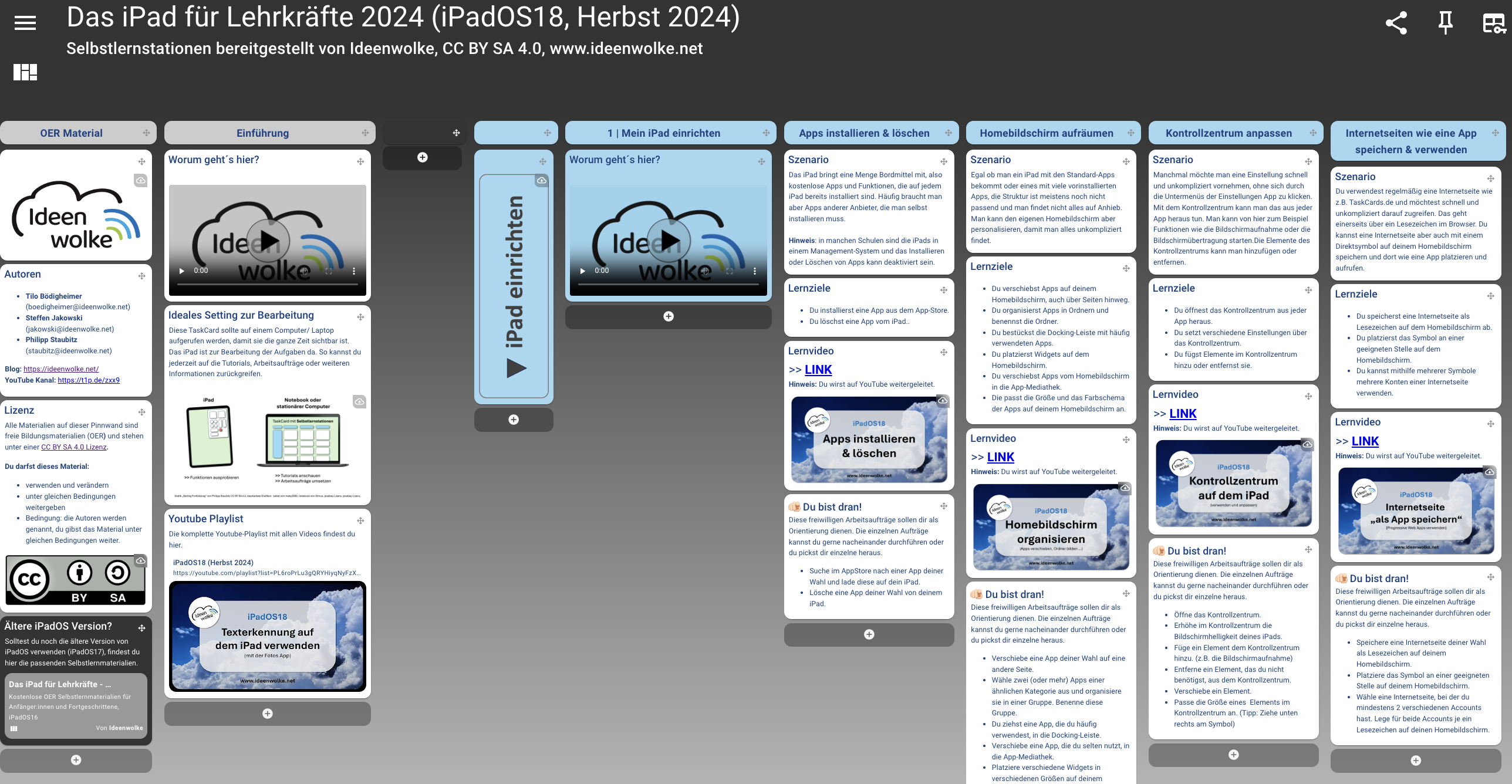This screenshot has height=784, width=1512.
Task: Open the three-dot options menu on the Einführung video
Action: coord(354,271)
